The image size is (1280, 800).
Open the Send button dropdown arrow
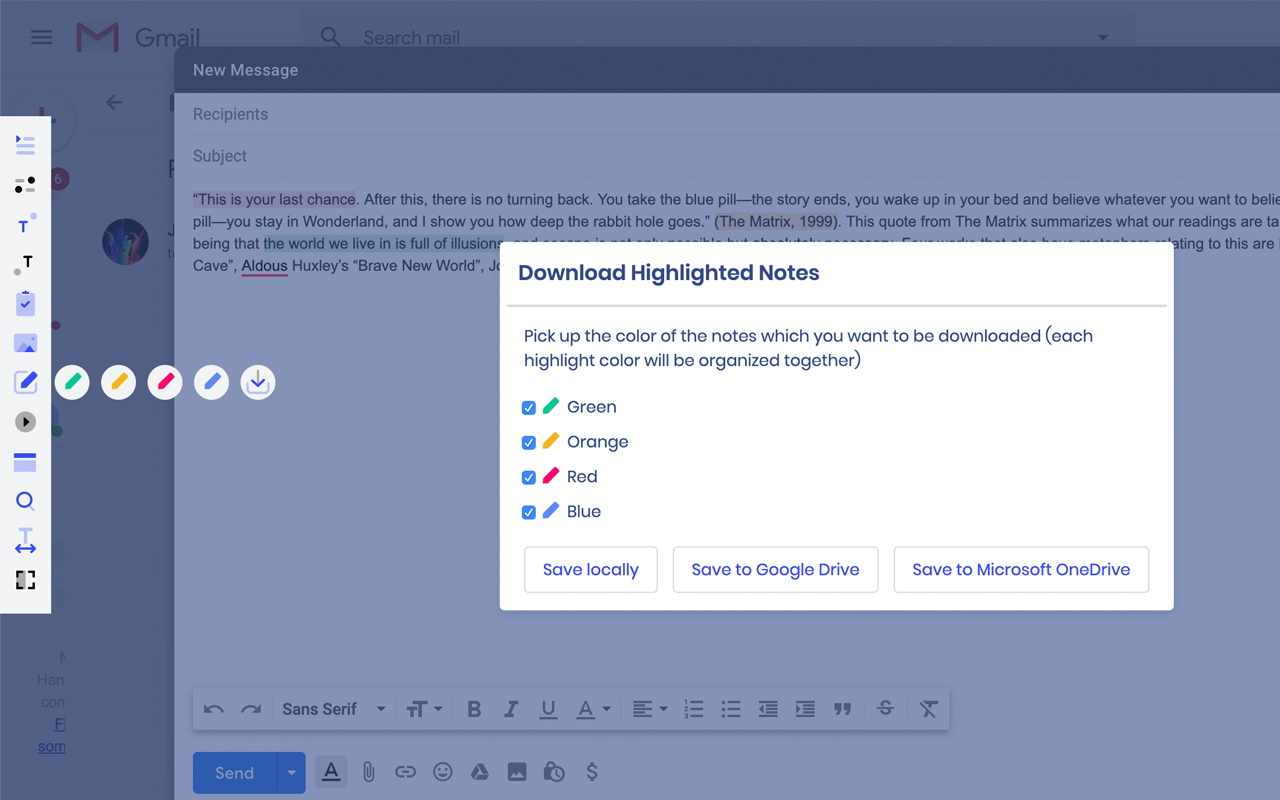[291, 772]
